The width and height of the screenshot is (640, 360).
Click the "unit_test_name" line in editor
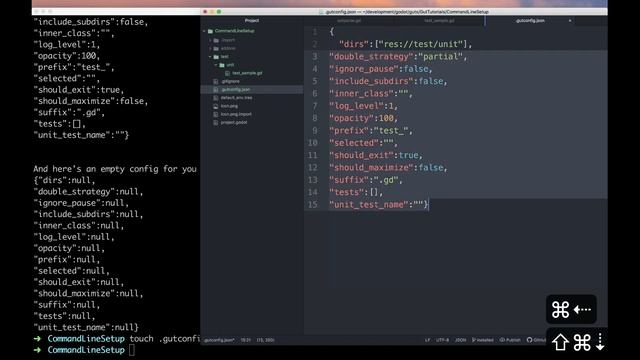click(379, 204)
